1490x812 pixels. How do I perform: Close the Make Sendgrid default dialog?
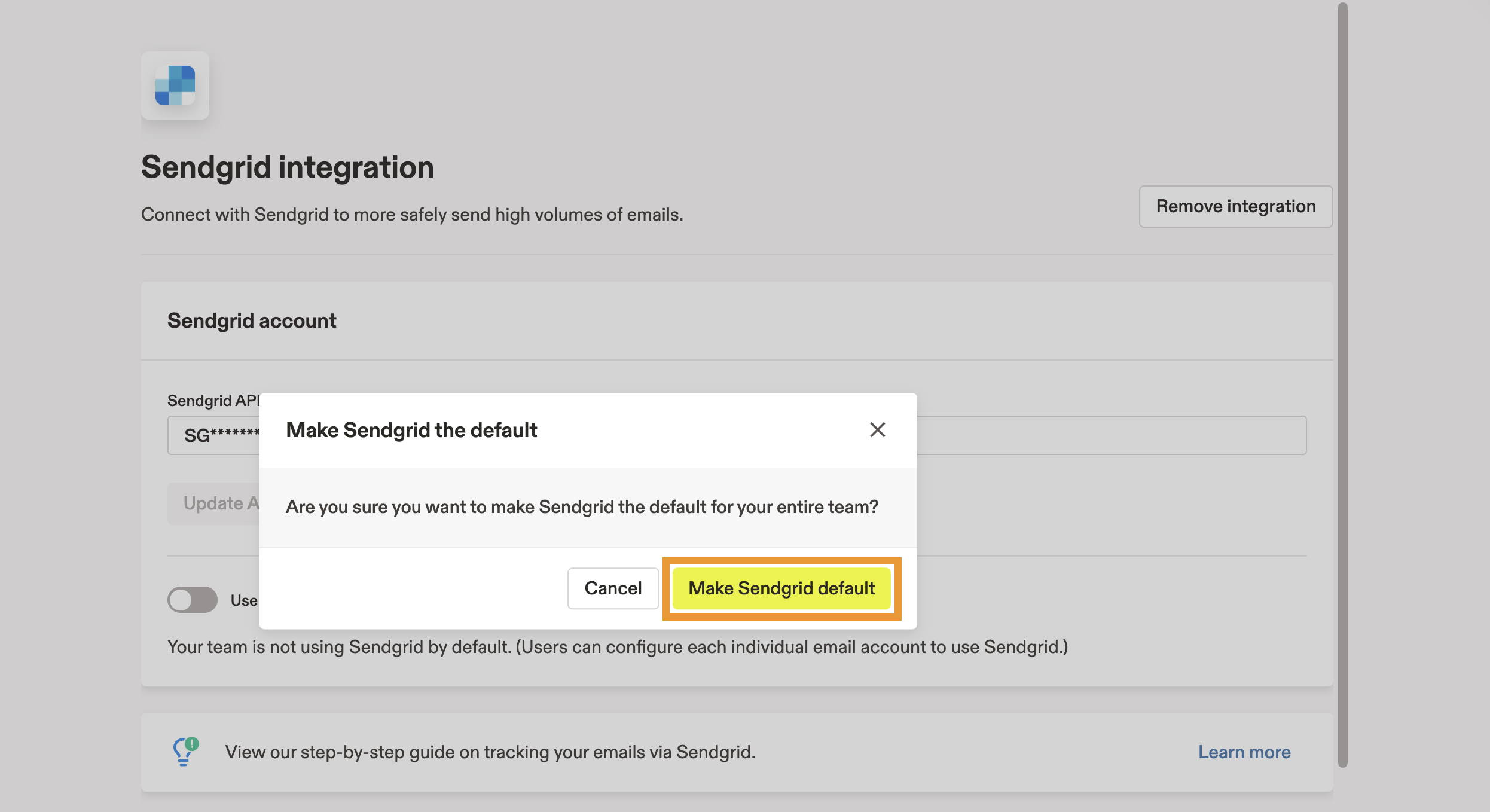coord(877,430)
